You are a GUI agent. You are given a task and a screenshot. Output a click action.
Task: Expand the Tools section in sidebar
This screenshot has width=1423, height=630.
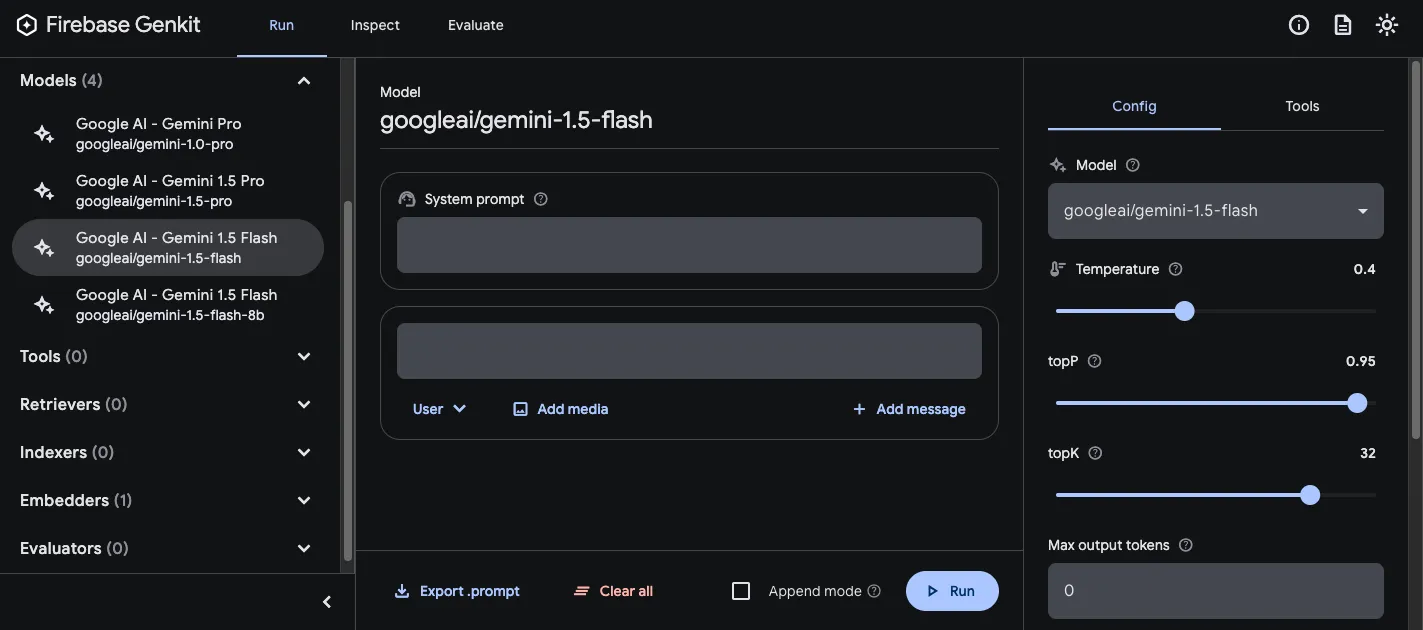click(304, 356)
